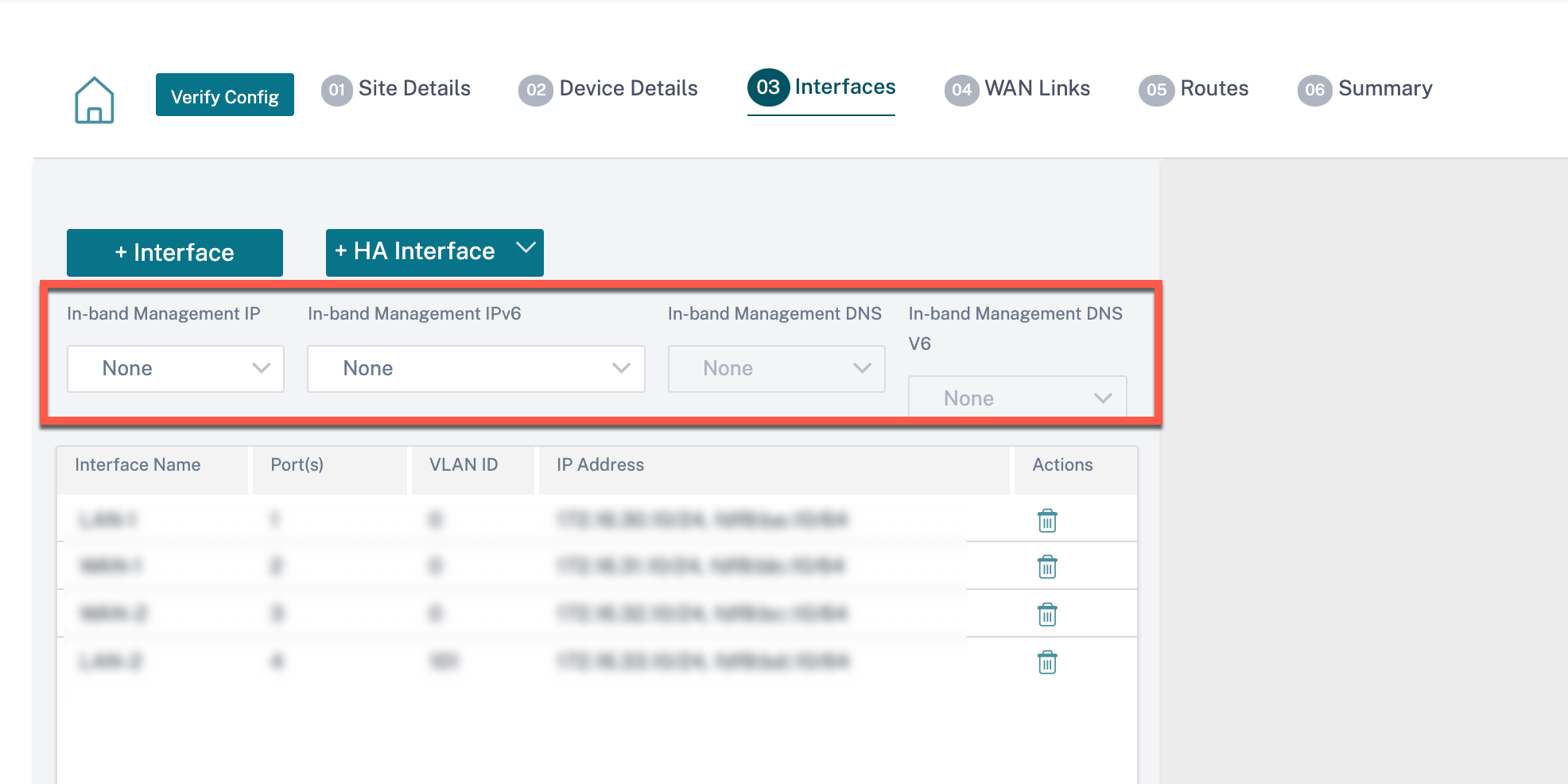Delete the second interface row with trash icon
Screen dimensions: 1568x784
pyautogui.click(x=1047, y=567)
